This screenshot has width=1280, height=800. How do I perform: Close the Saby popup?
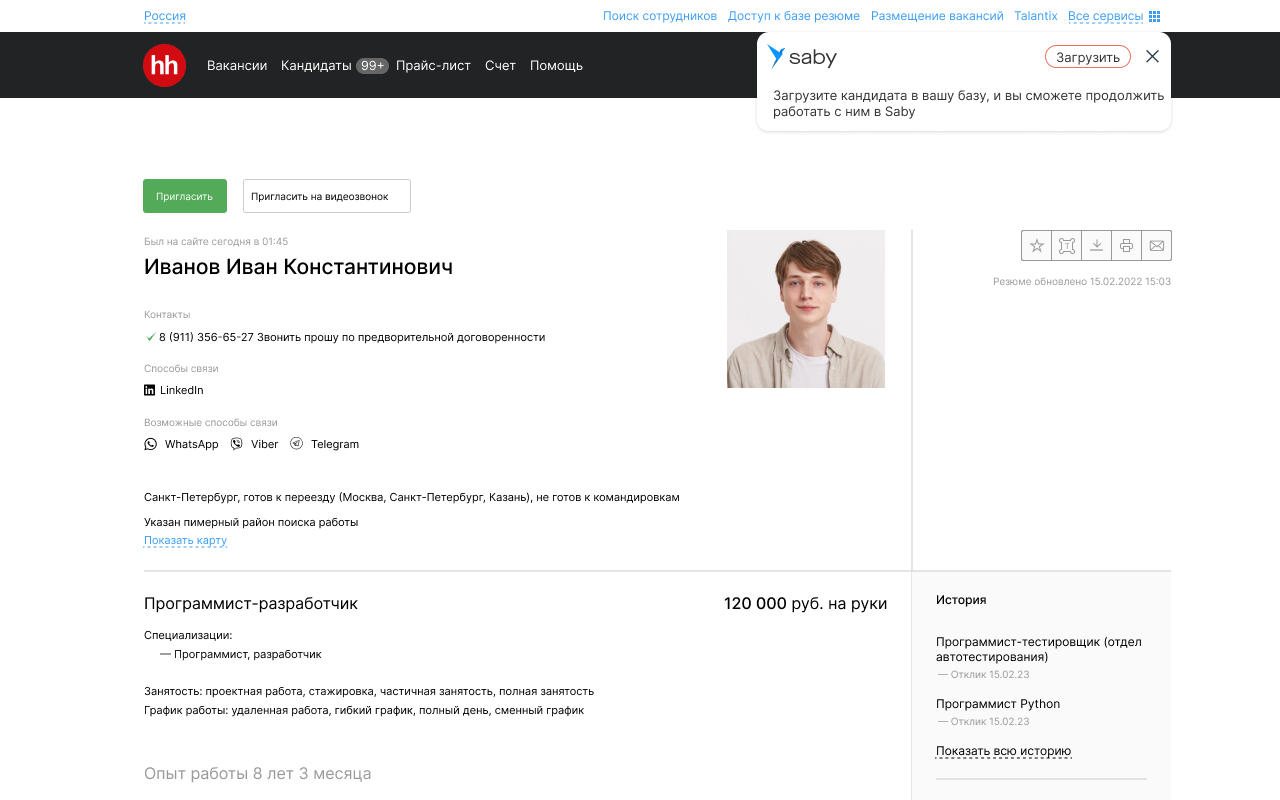pos(1152,57)
